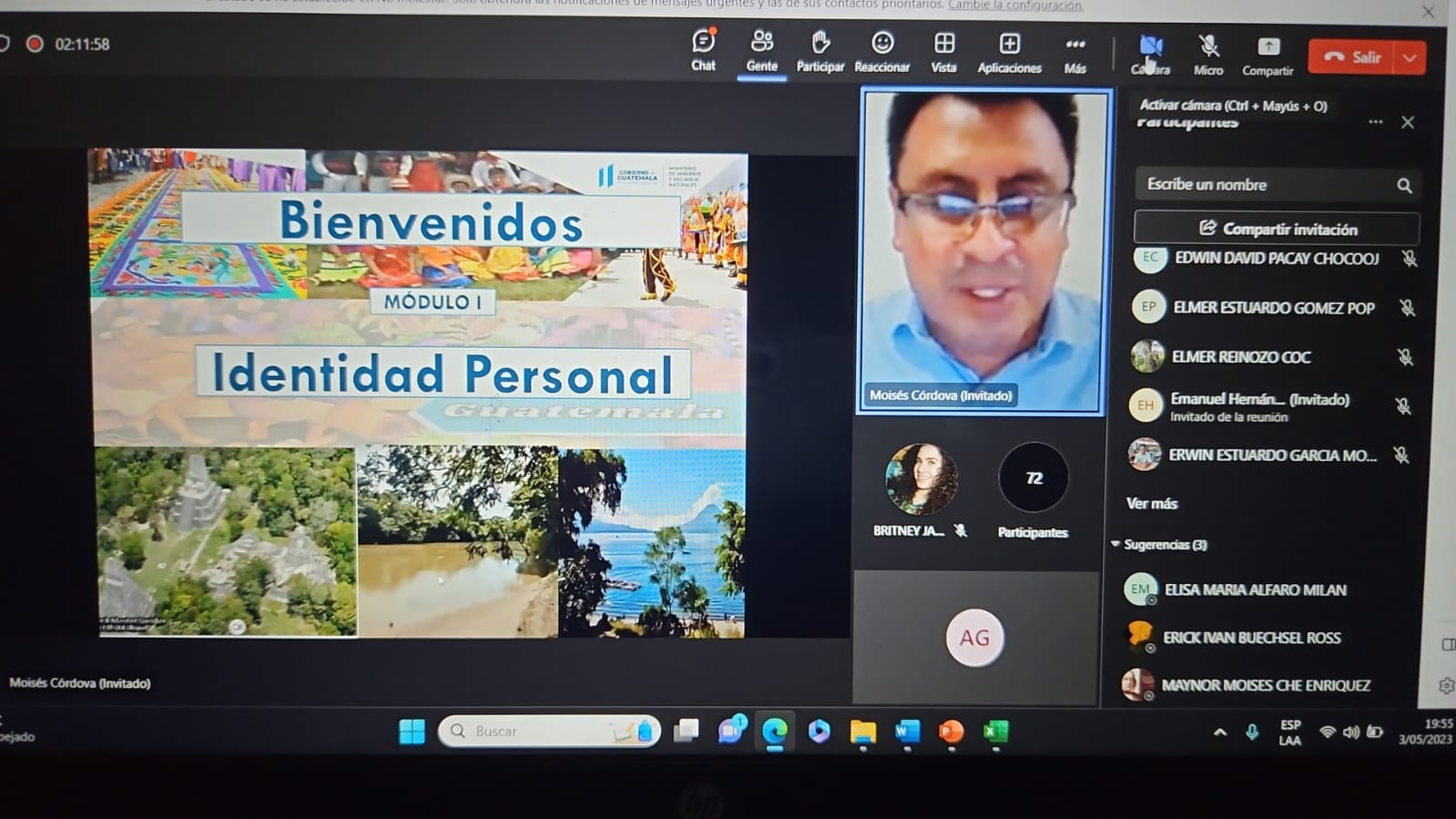Open dropdown arrow next to Salir
Viewport: 1456px width, 819px height.
(x=1410, y=57)
